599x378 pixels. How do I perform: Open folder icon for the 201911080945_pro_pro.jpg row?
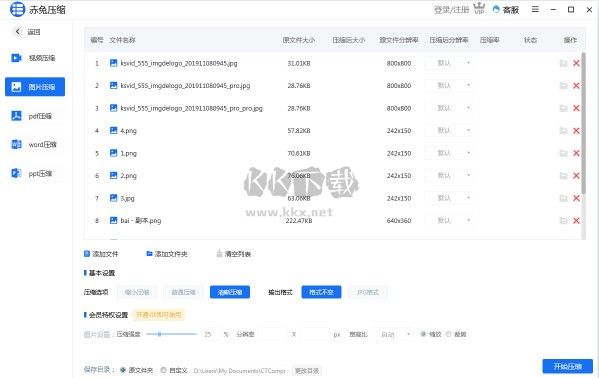tap(563, 108)
